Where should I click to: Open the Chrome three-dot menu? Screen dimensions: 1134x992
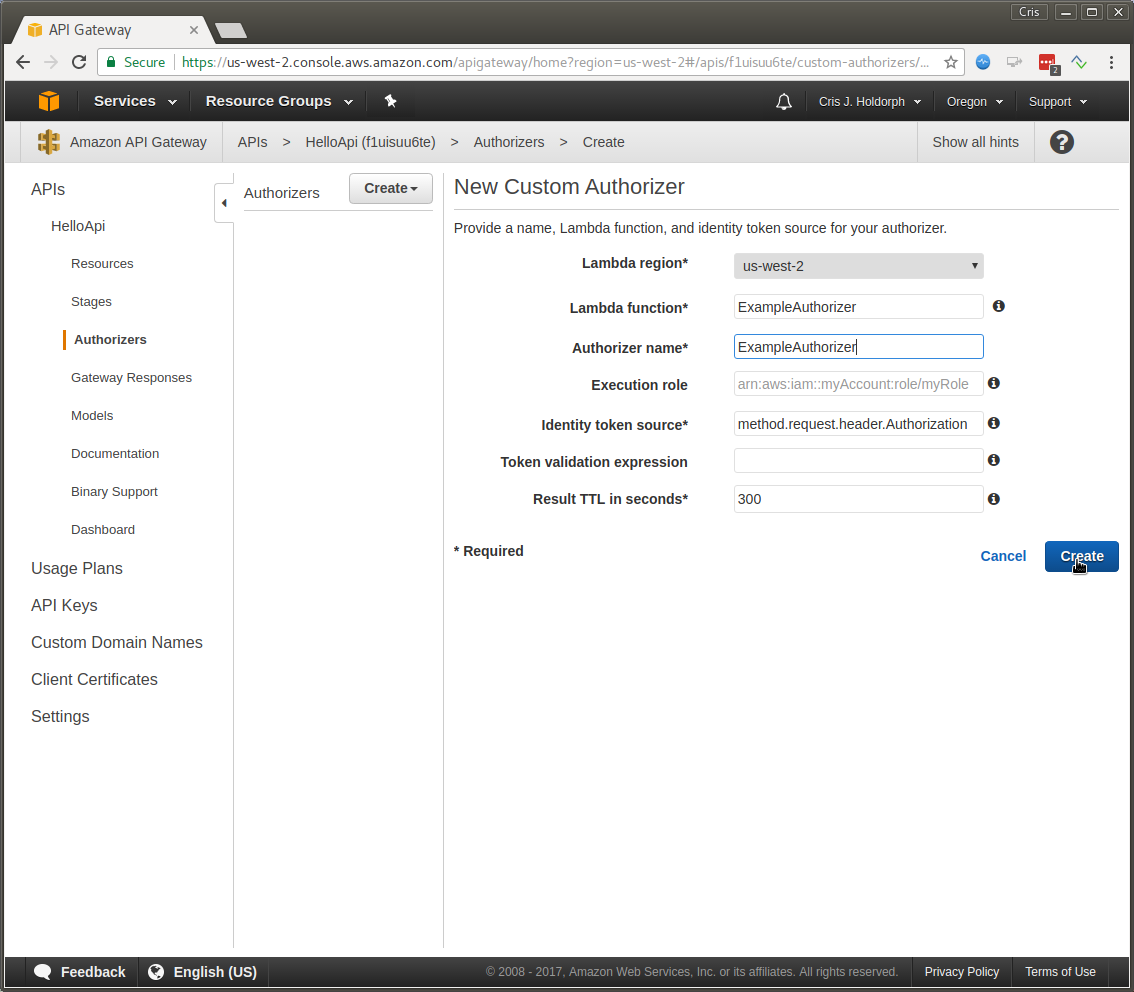(1111, 63)
